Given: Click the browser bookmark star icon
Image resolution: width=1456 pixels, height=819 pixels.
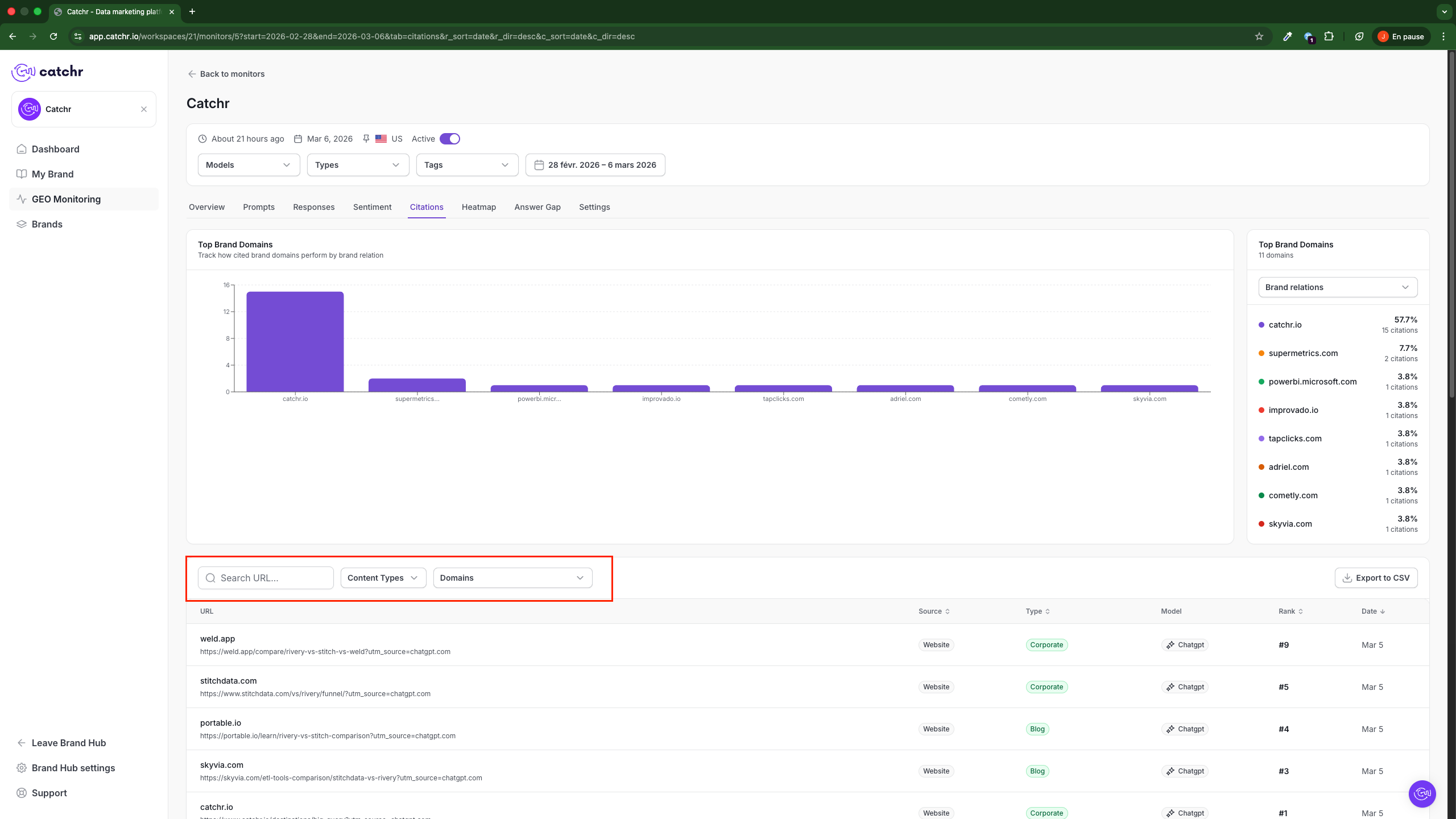Looking at the screenshot, I should (x=1259, y=36).
